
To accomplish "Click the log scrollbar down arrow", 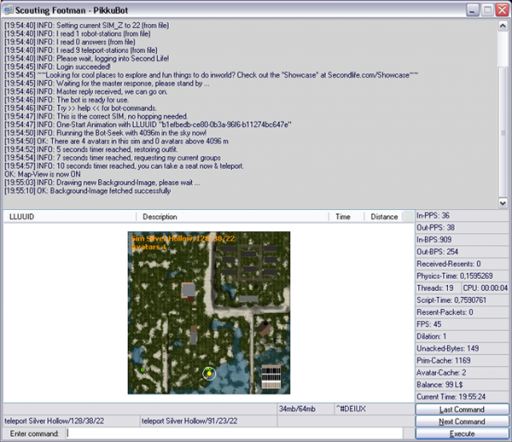I will coord(503,202).
